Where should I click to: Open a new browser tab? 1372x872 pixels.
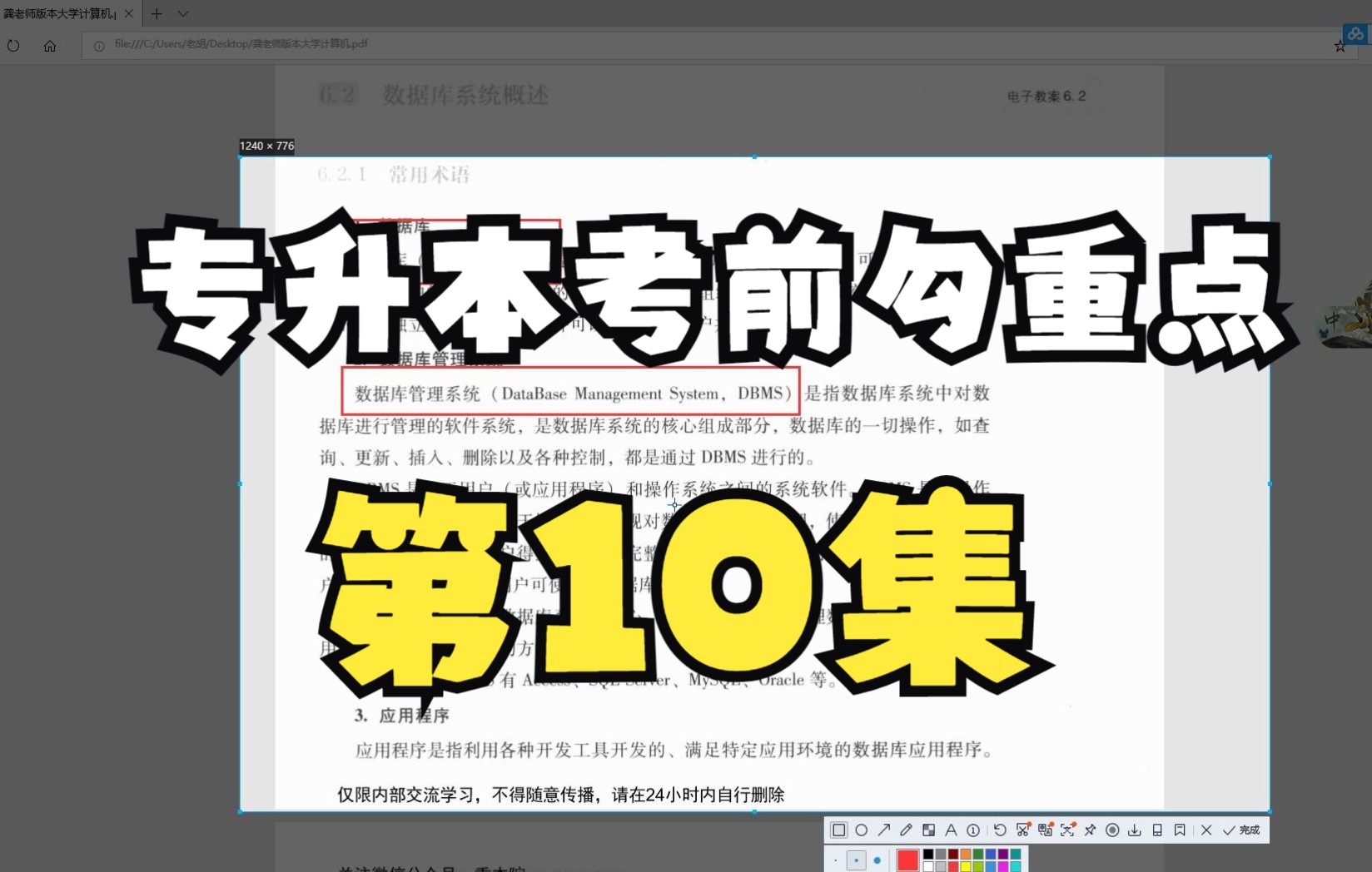tap(157, 13)
